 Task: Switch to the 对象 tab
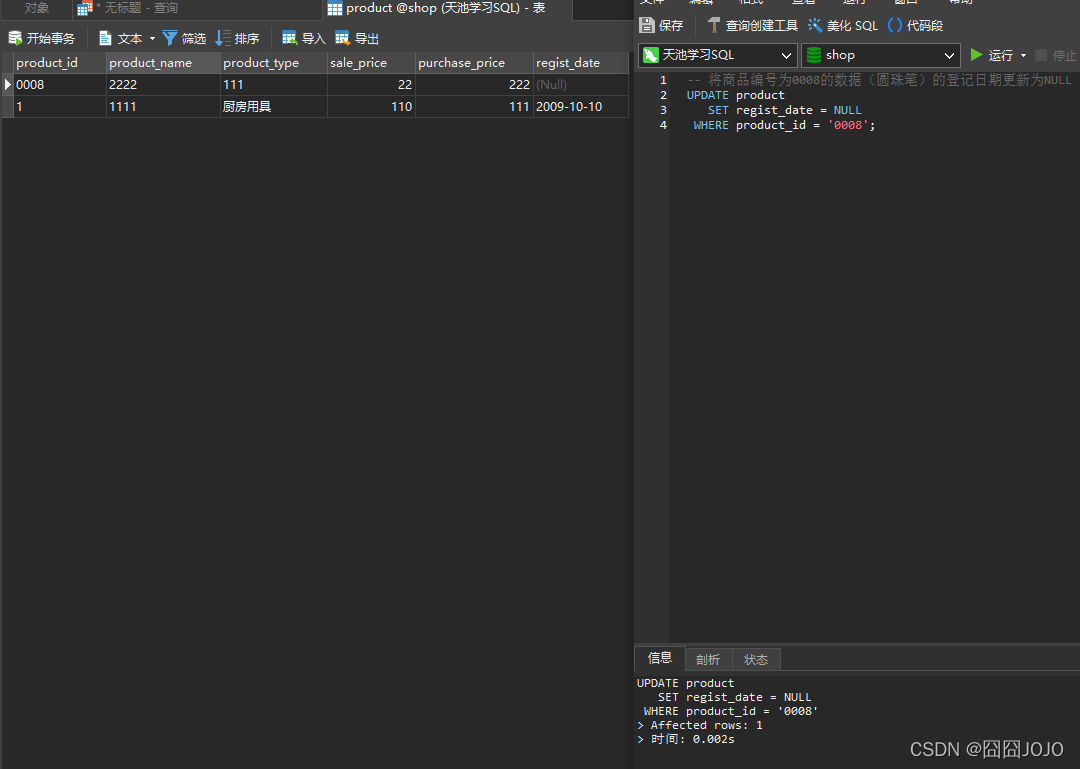tap(37, 8)
